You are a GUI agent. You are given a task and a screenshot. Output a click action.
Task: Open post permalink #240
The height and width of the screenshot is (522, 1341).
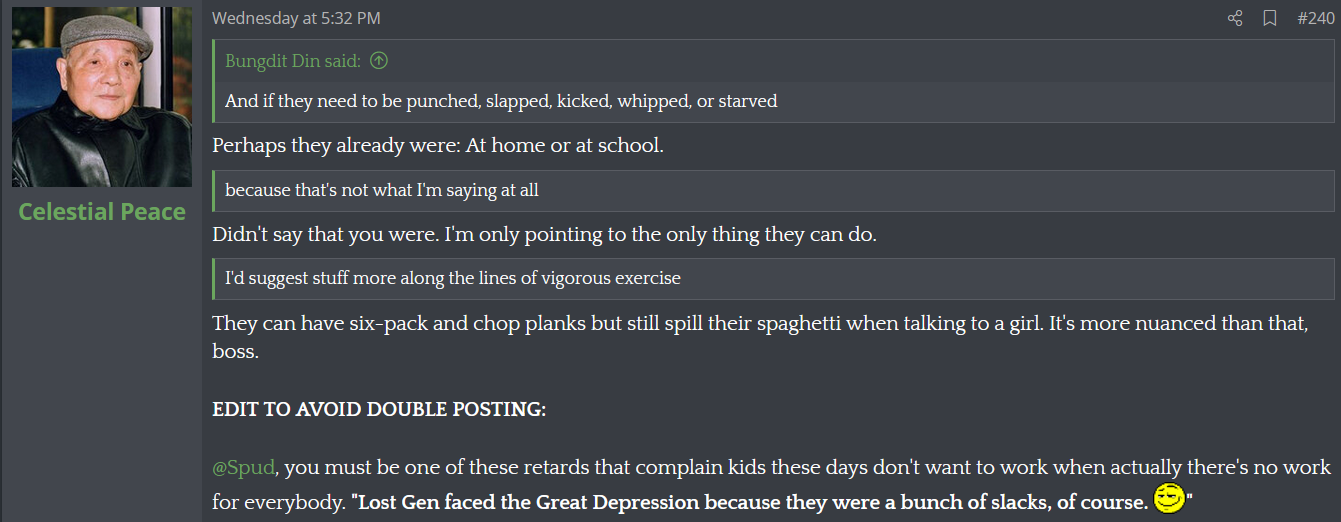1315,18
